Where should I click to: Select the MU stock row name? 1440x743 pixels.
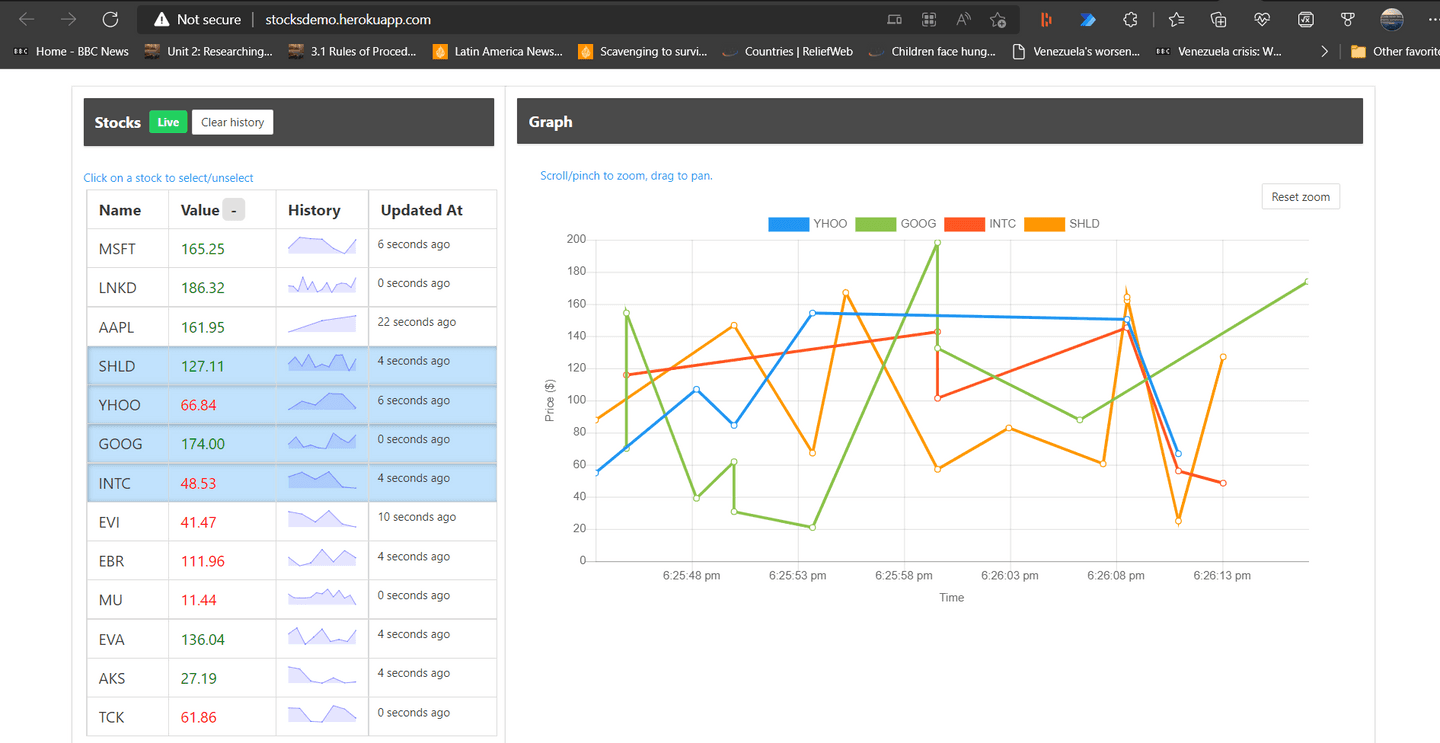(x=111, y=600)
